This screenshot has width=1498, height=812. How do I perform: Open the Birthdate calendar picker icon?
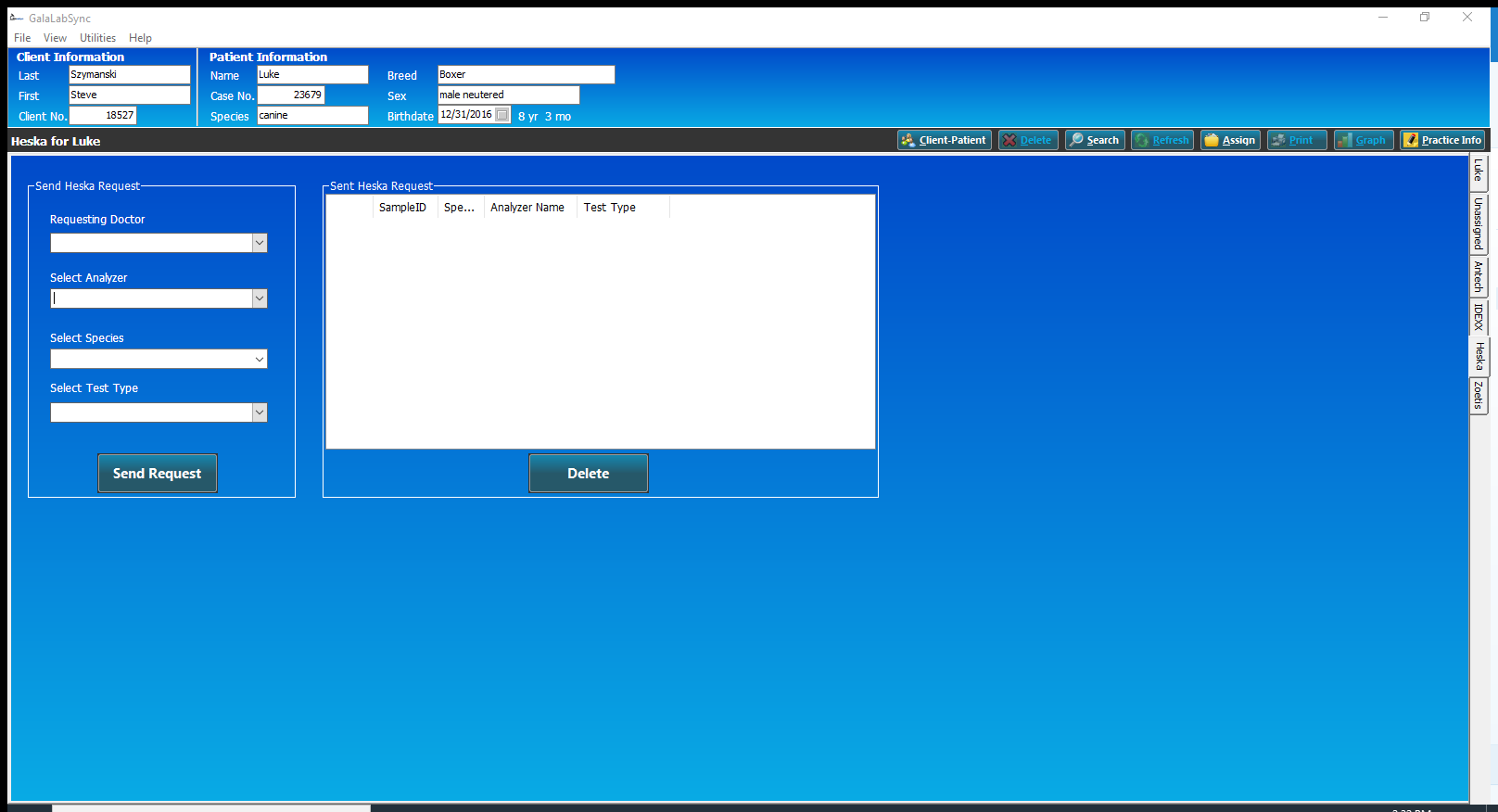click(502, 115)
